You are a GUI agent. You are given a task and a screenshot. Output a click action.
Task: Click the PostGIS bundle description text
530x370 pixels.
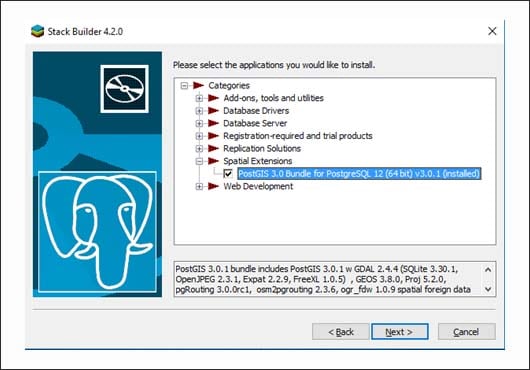pos(323,279)
